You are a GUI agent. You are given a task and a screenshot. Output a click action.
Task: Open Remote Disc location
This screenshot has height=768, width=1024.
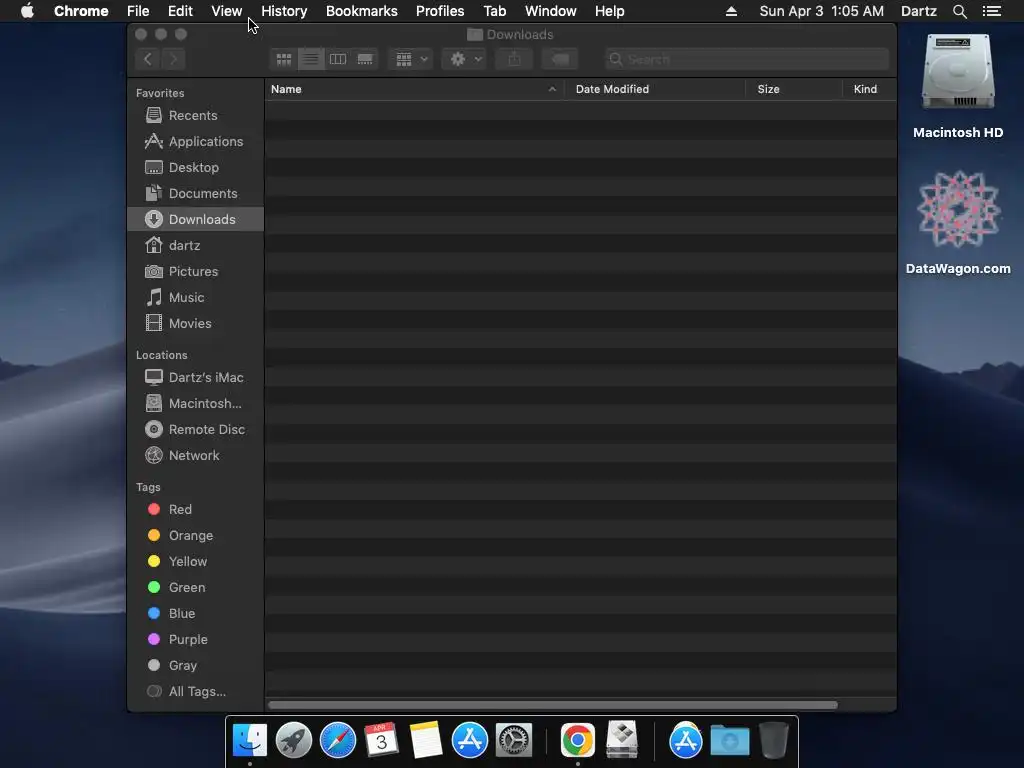click(x=195, y=430)
